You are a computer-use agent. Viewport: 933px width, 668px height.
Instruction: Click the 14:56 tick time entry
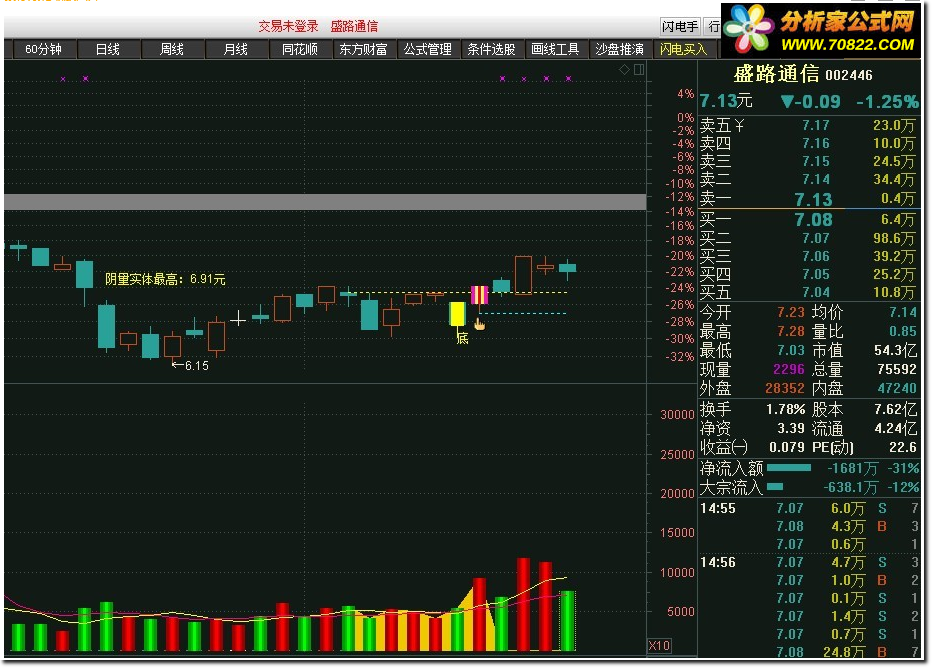pyautogui.click(x=718, y=562)
